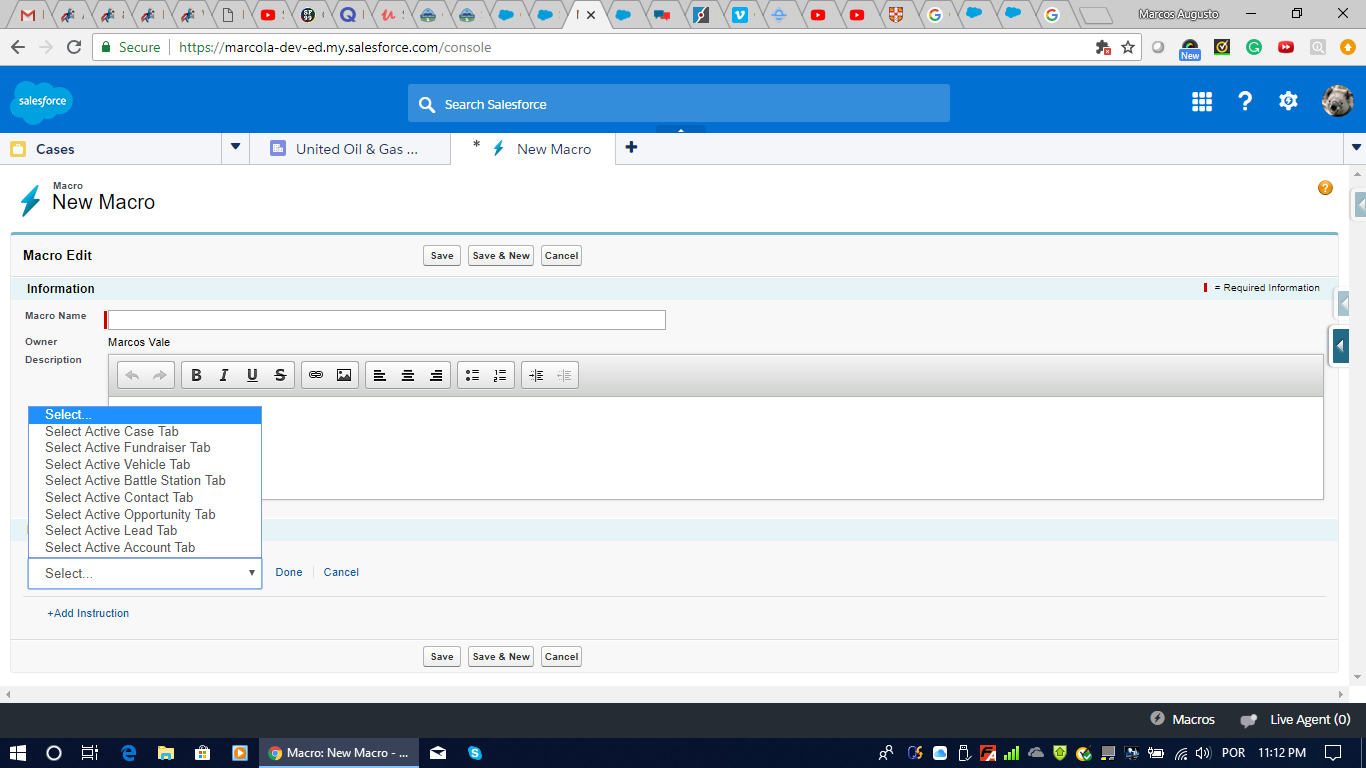Choose Select Active Fundraiser Tab option
The image size is (1366, 768).
click(x=145, y=448)
